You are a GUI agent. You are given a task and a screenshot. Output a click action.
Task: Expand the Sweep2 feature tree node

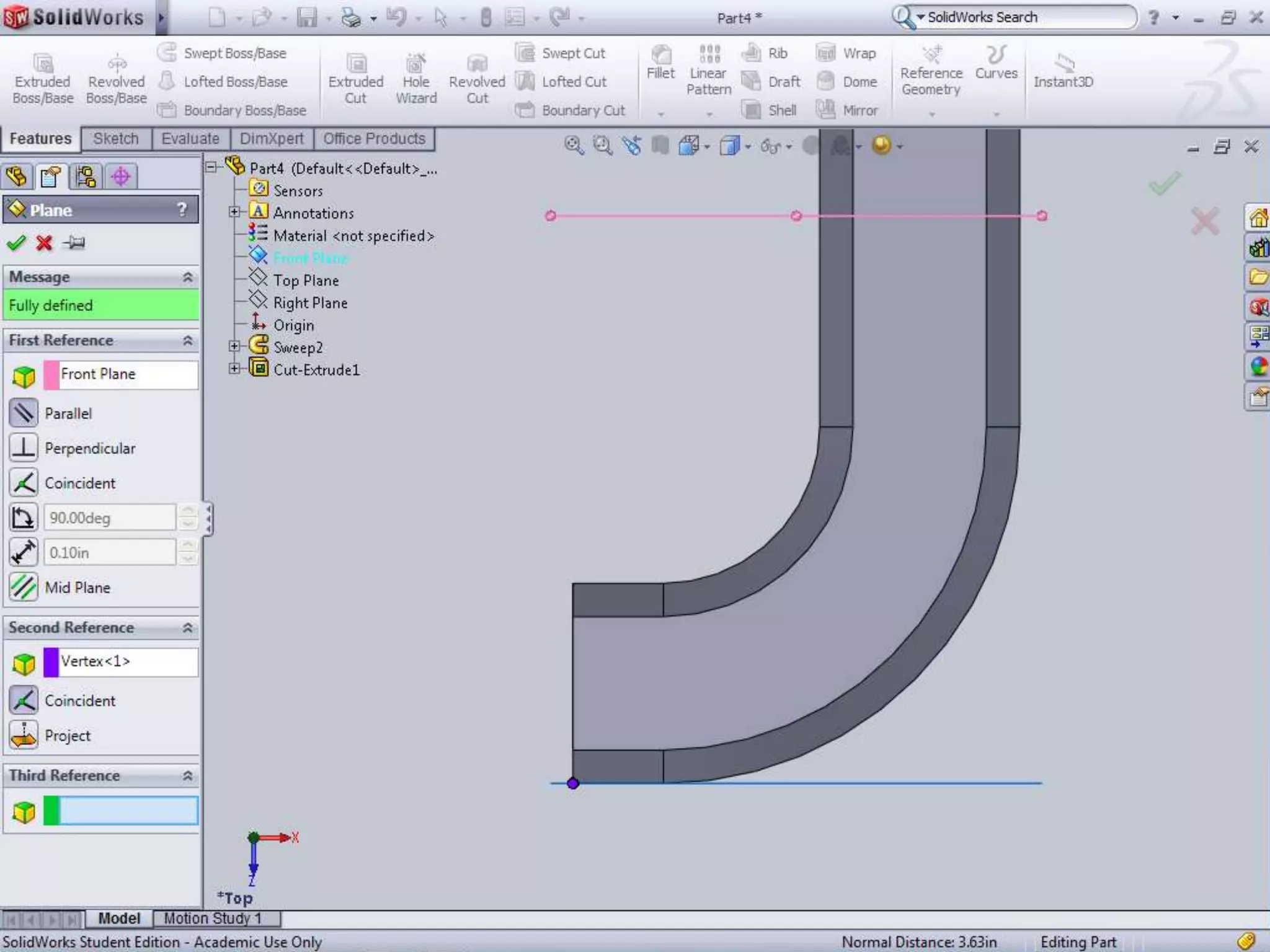pyautogui.click(x=234, y=346)
